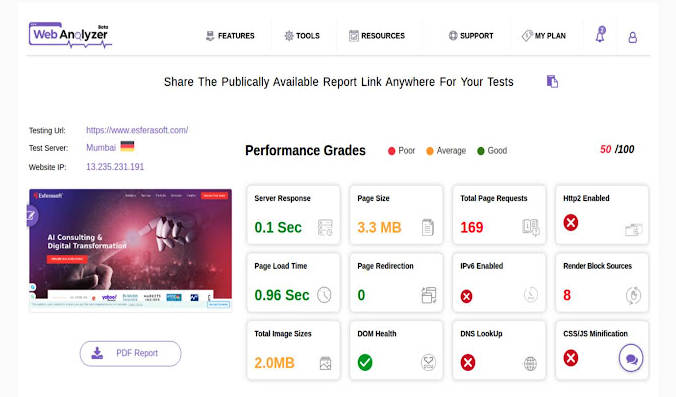
Task: Copy the public report link icon
Action: point(552,81)
